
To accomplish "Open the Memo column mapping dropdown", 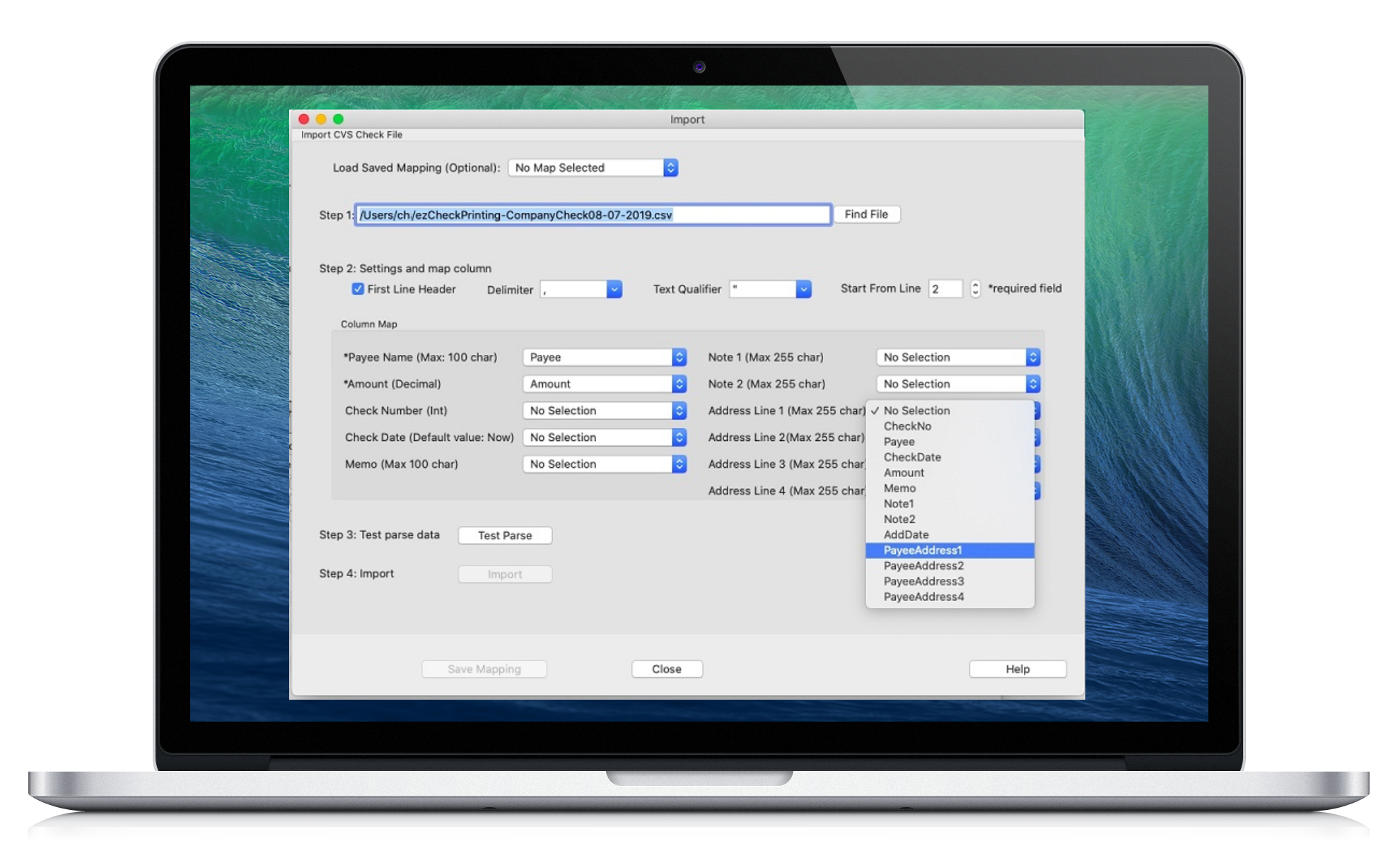I will (605, 464).
